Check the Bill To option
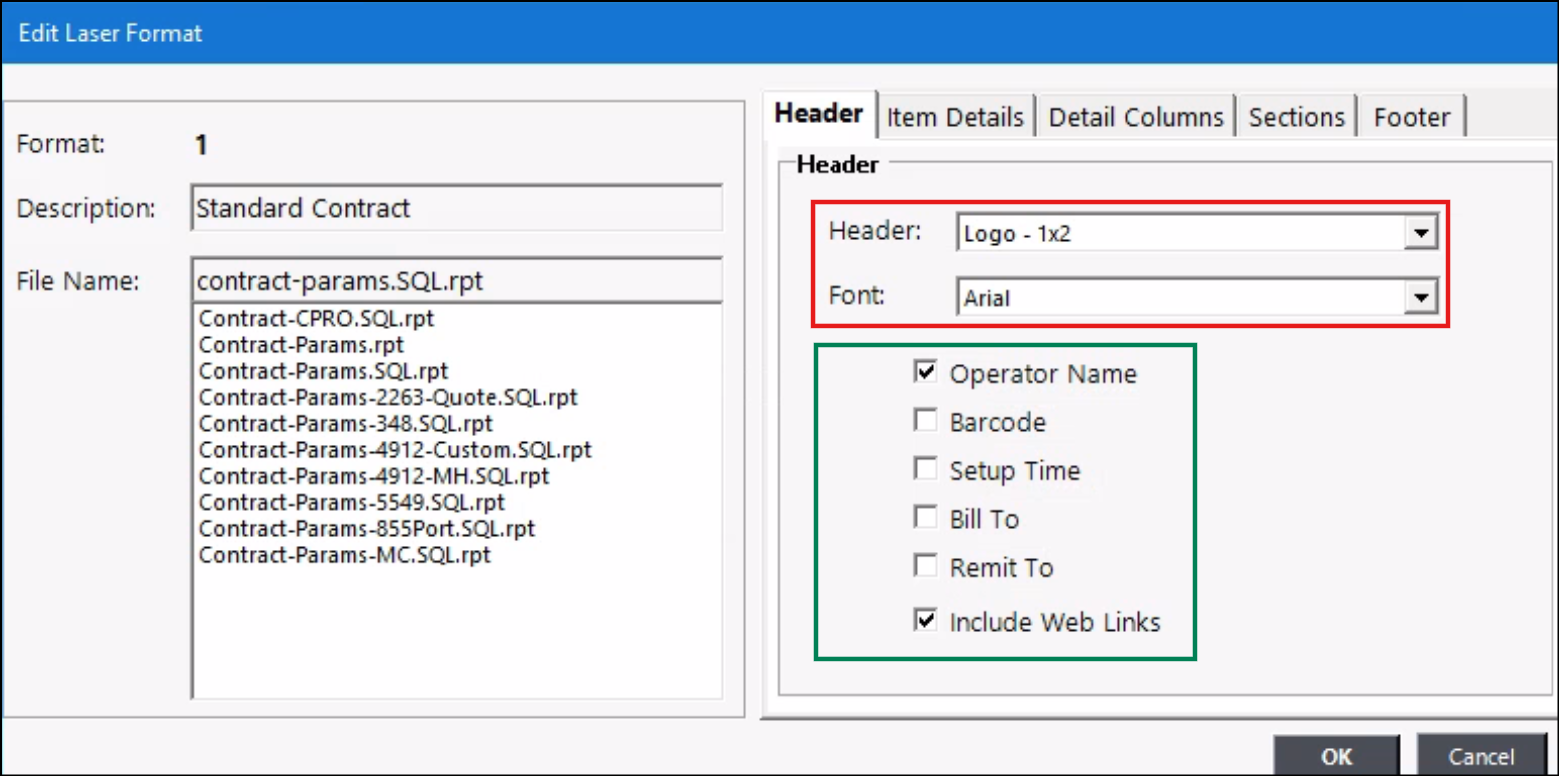 pos(925,518)
